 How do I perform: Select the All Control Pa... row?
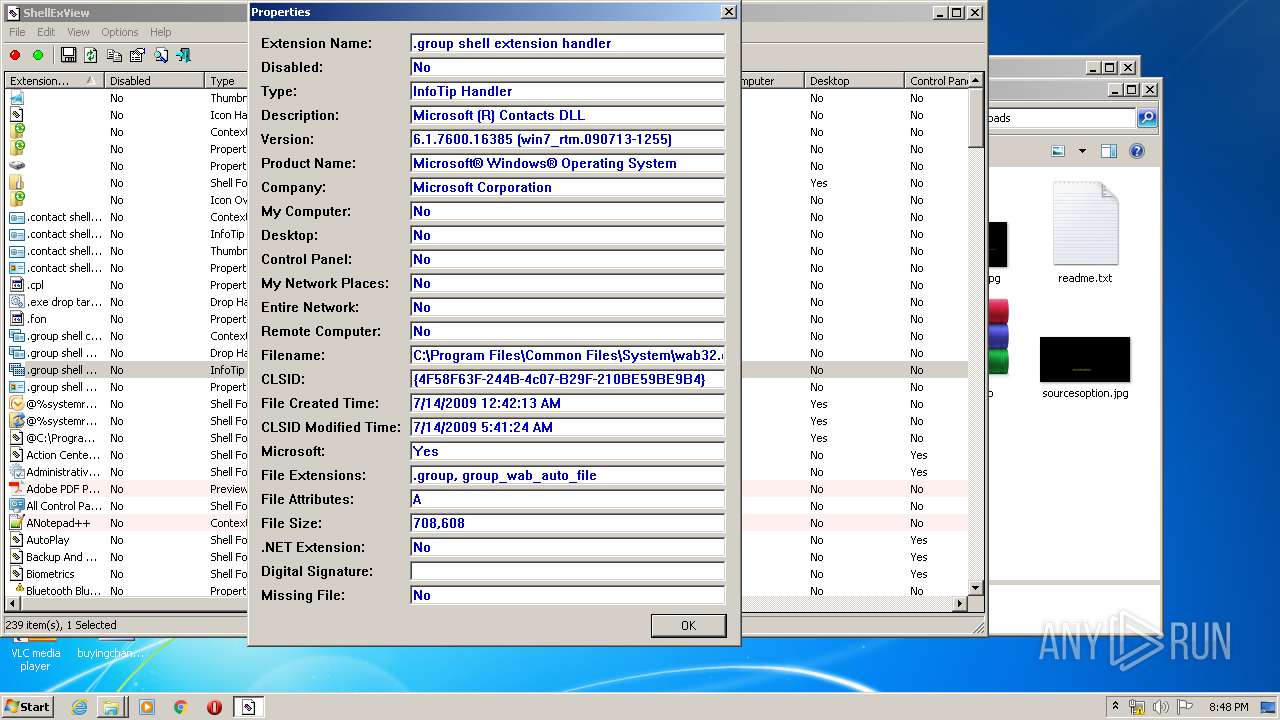(485, 506)
